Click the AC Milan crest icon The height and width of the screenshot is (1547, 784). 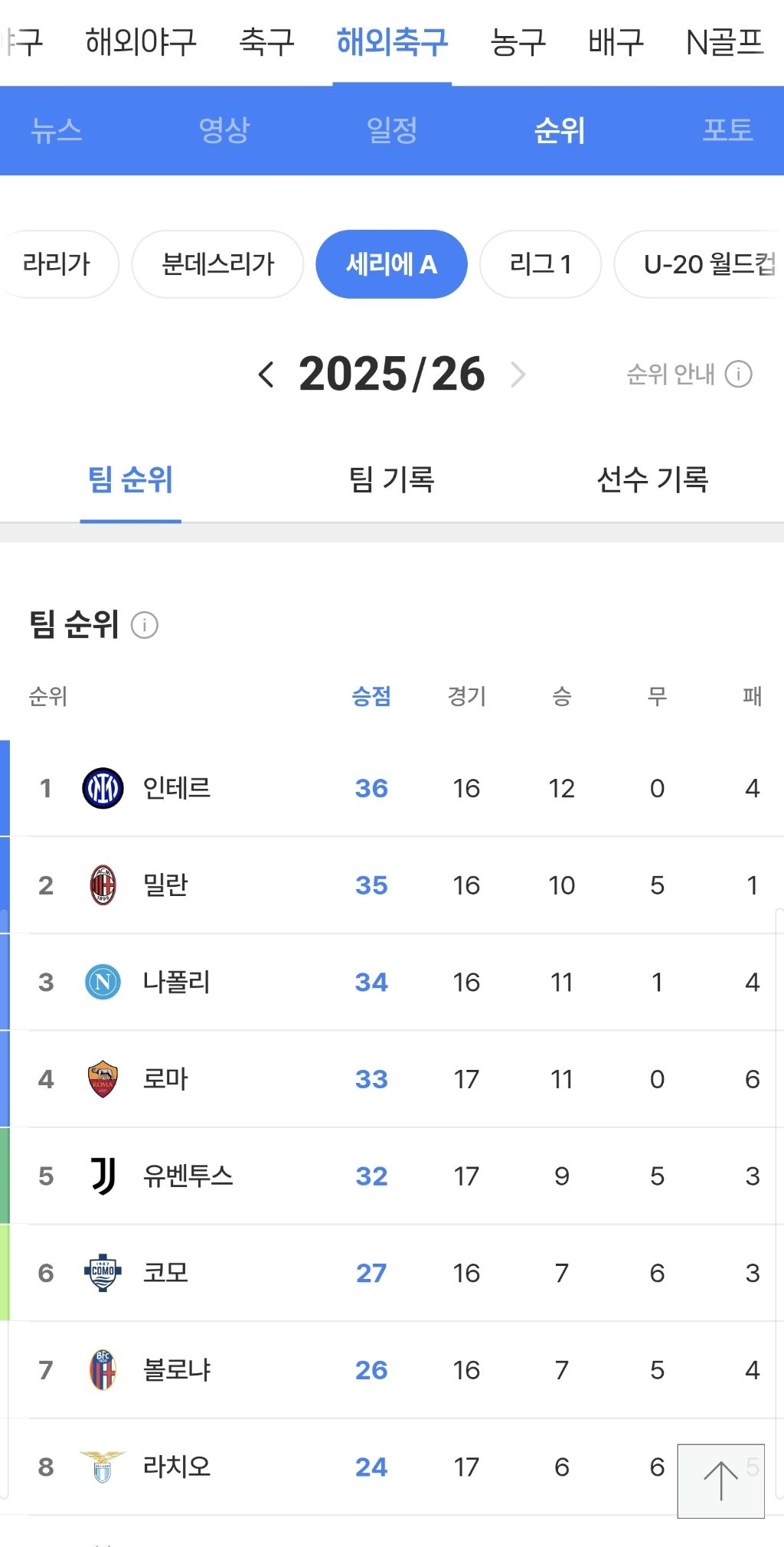click(x=103, y=885)
